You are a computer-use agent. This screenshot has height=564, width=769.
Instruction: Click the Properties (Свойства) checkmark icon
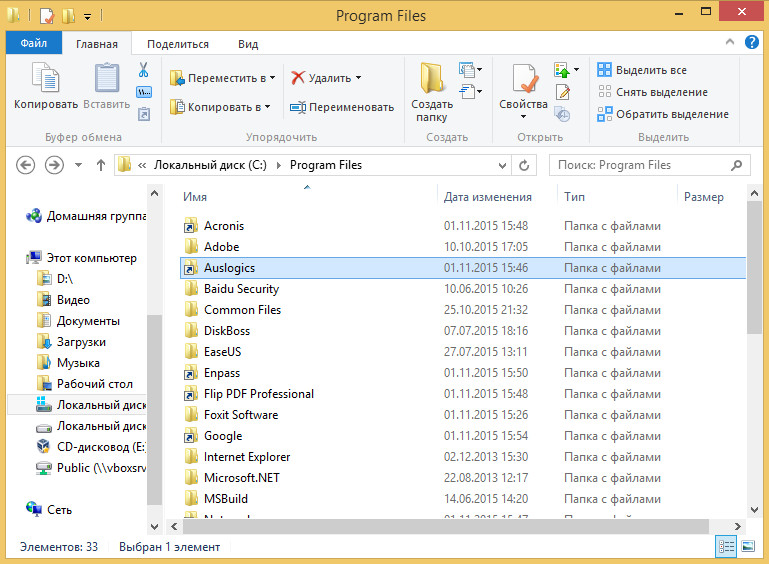[524, 78]
